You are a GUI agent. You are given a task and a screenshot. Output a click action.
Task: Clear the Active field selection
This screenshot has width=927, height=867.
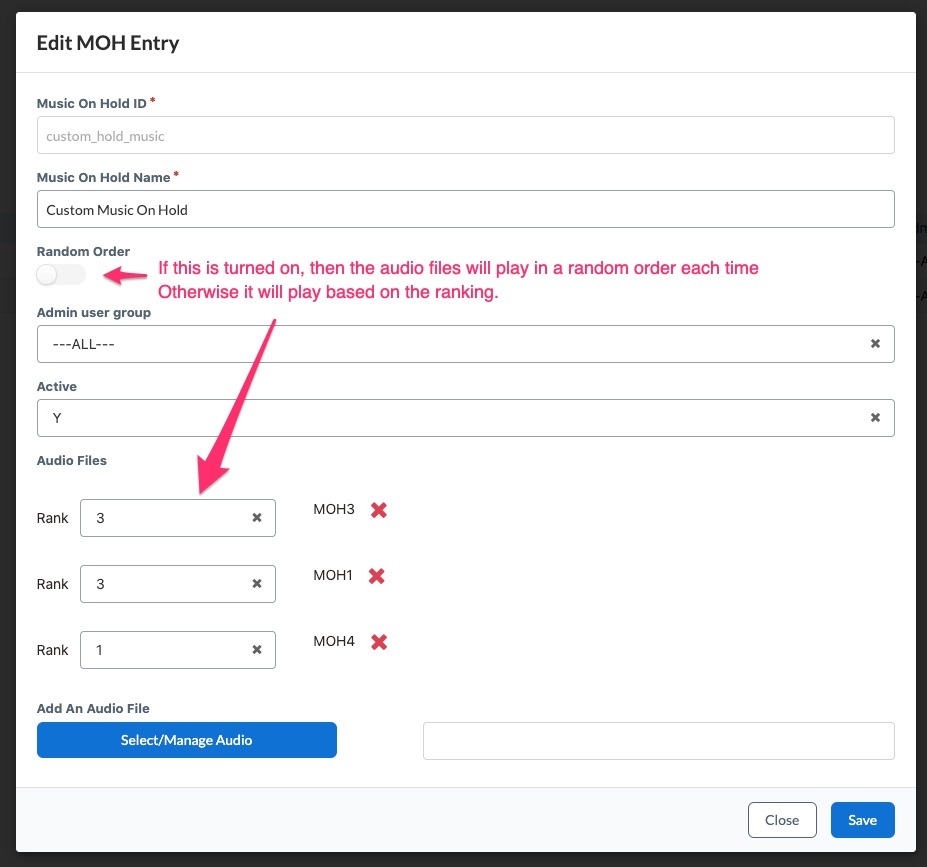pos(876,418)
